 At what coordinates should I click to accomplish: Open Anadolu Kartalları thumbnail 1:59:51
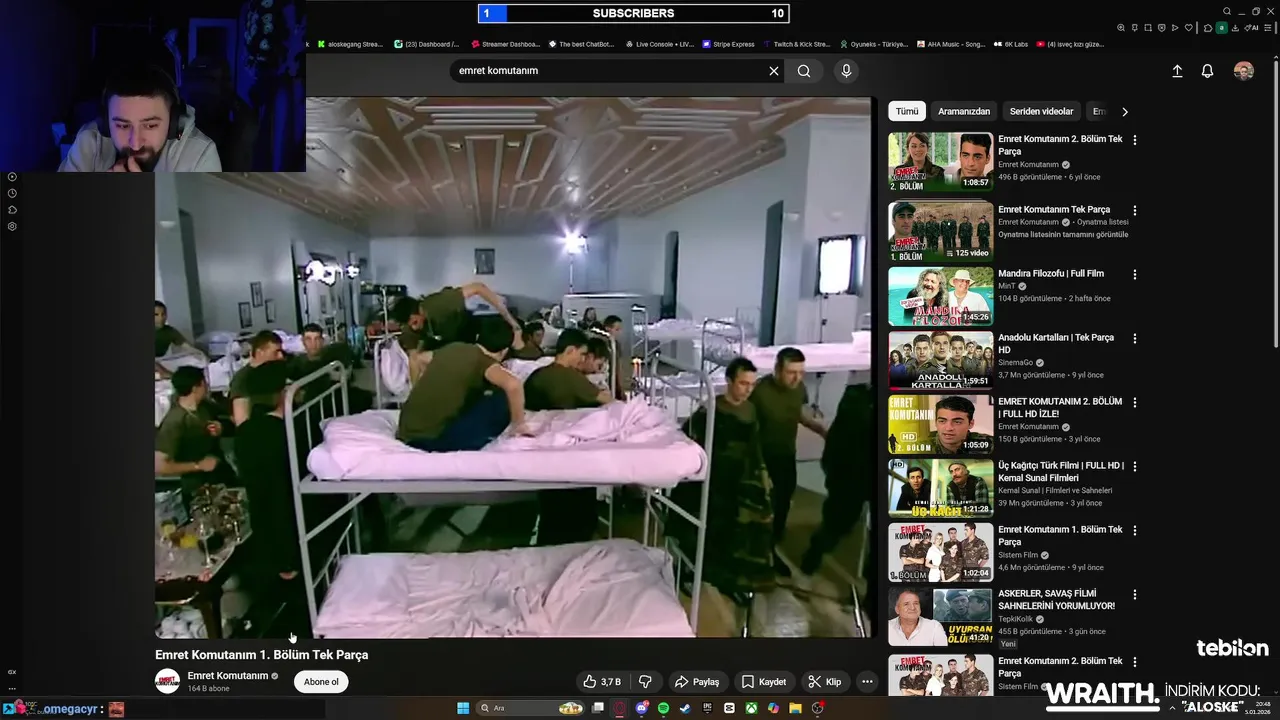pos(941,360)
